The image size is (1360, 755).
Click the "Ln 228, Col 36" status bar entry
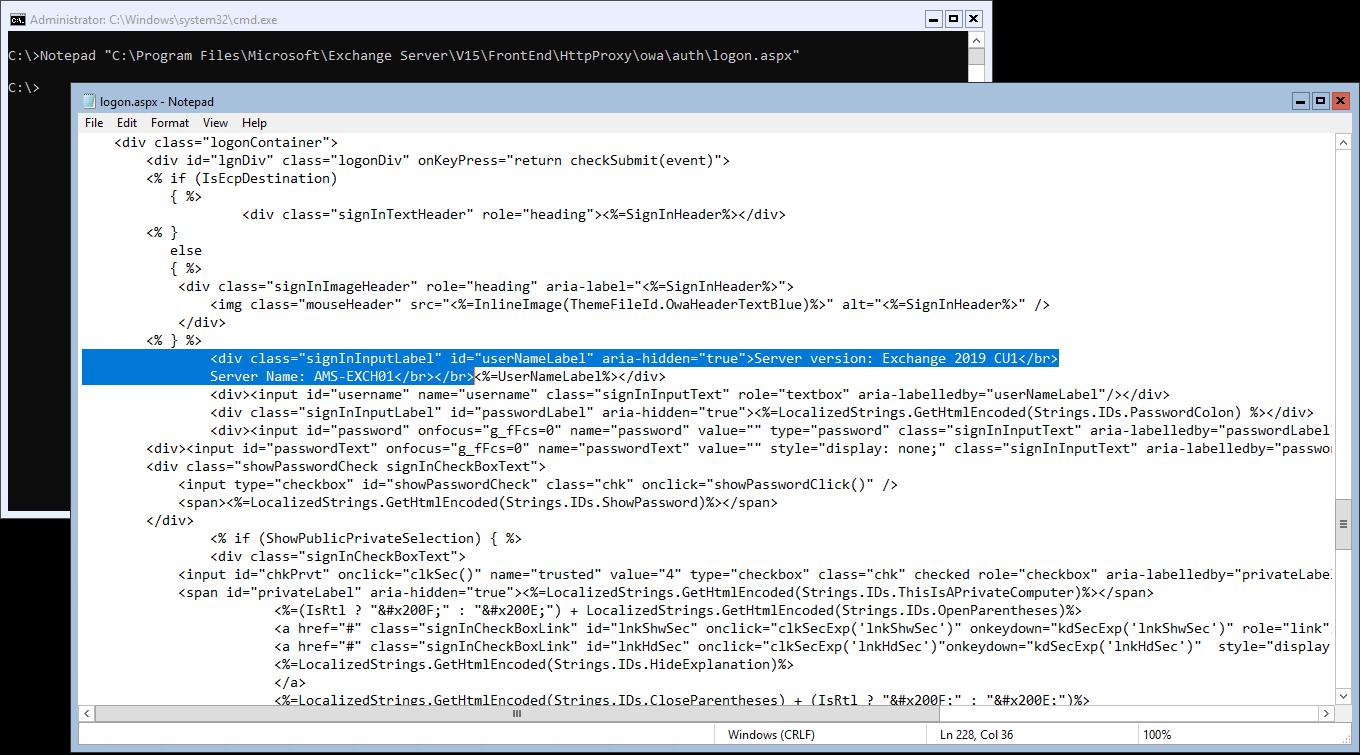[976, 735]
